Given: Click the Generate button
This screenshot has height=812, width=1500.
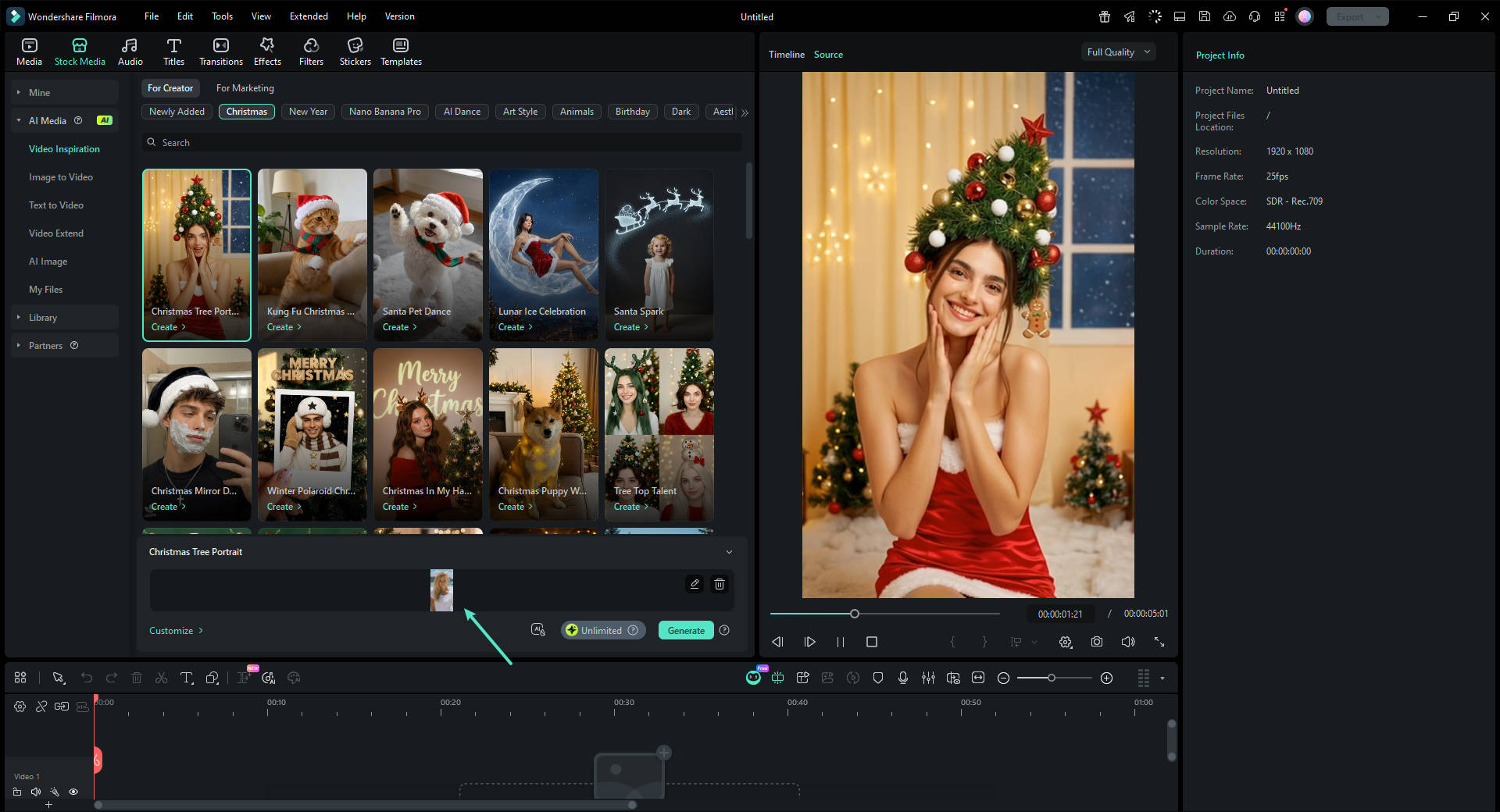Looking at the screenshot, I should click(x=685, y=630).
